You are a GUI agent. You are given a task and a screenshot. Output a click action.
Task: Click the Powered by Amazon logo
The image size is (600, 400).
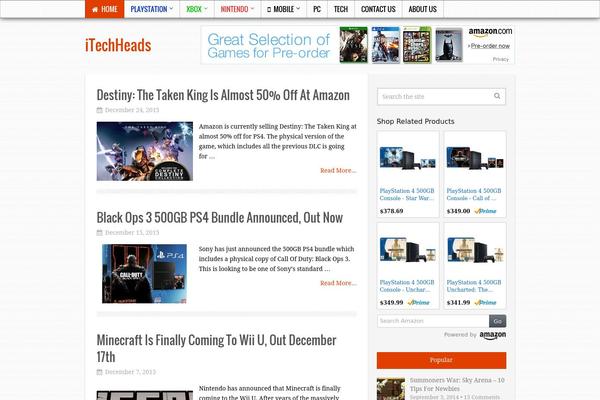[x=492, y=335]
